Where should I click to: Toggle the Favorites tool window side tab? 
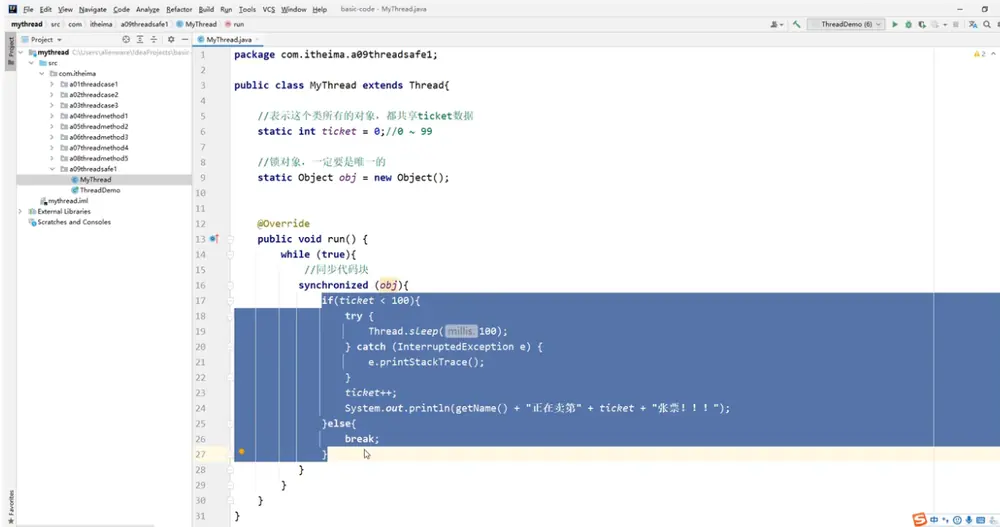pyautogui.click(x=10, y=506)
